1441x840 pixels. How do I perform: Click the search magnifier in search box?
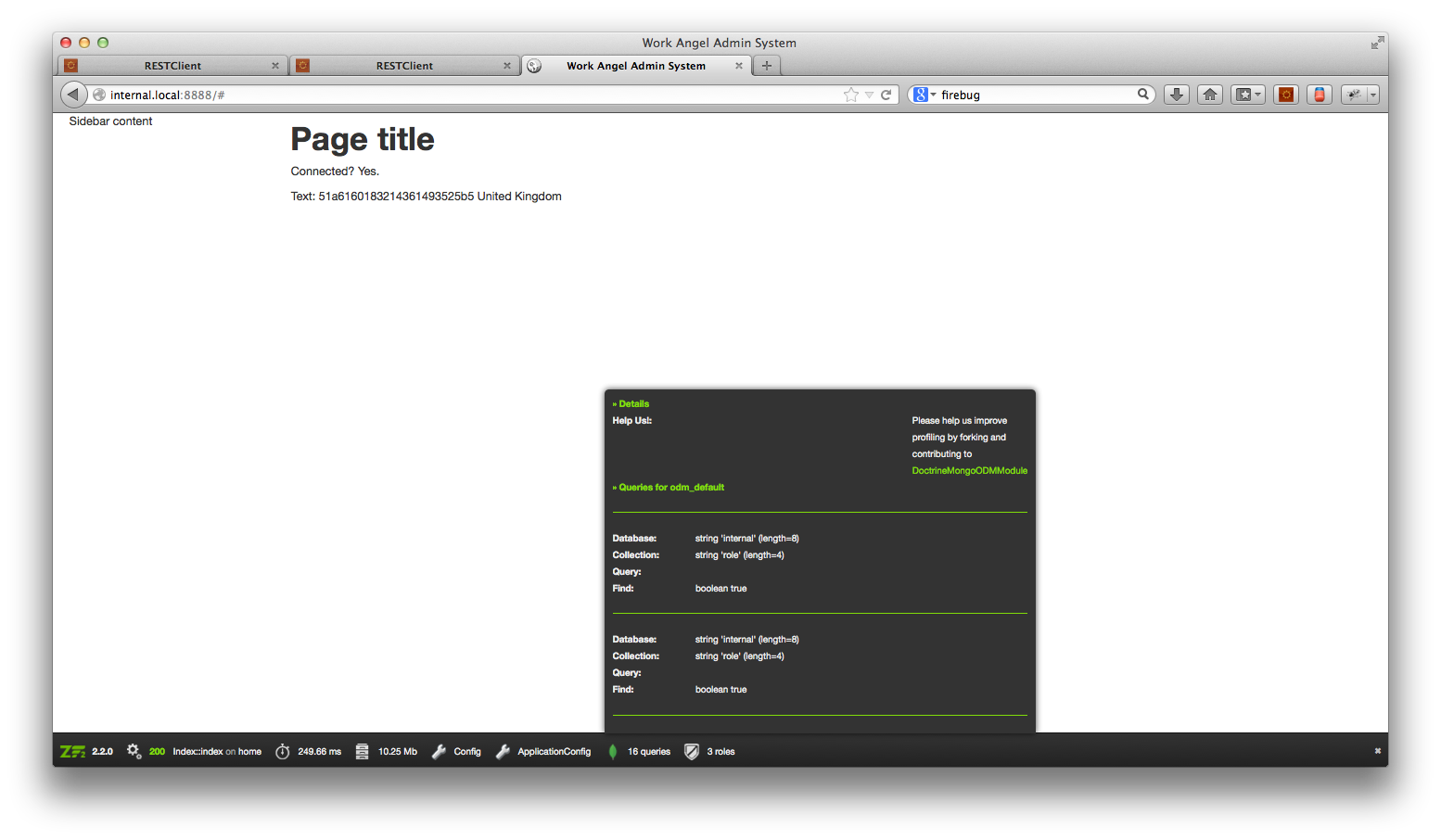pyautogui.click(x=1143, y=94)
